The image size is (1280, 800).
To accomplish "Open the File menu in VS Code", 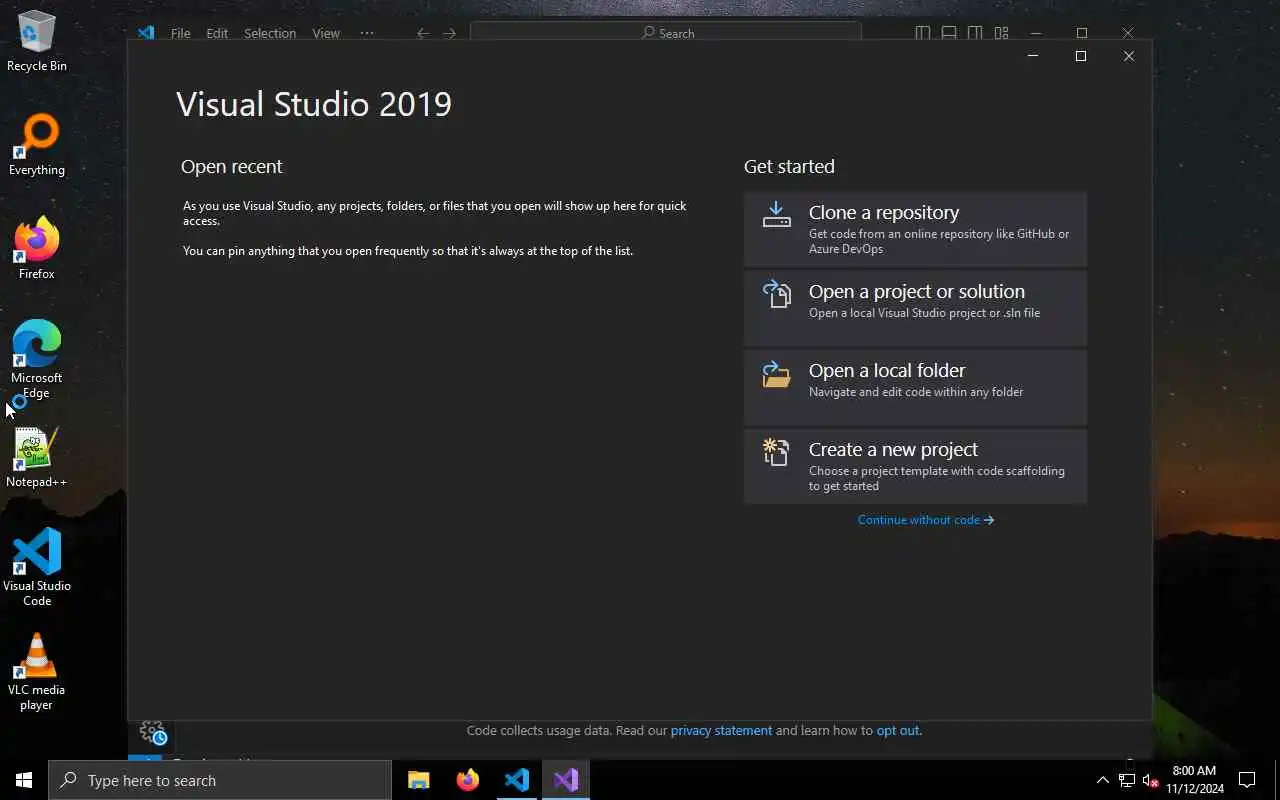I will pos(180,33).
